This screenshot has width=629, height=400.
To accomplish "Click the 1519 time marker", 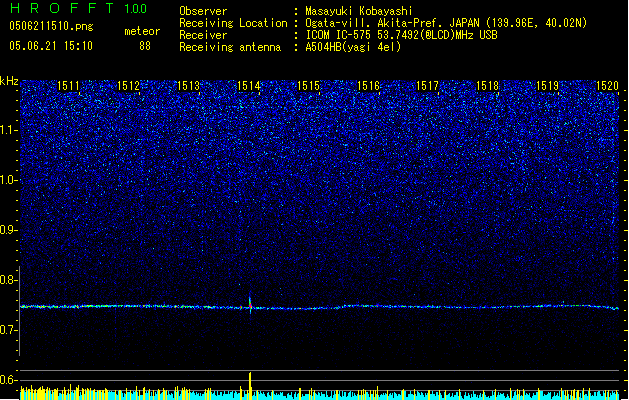I will click(x=547, y=86).
